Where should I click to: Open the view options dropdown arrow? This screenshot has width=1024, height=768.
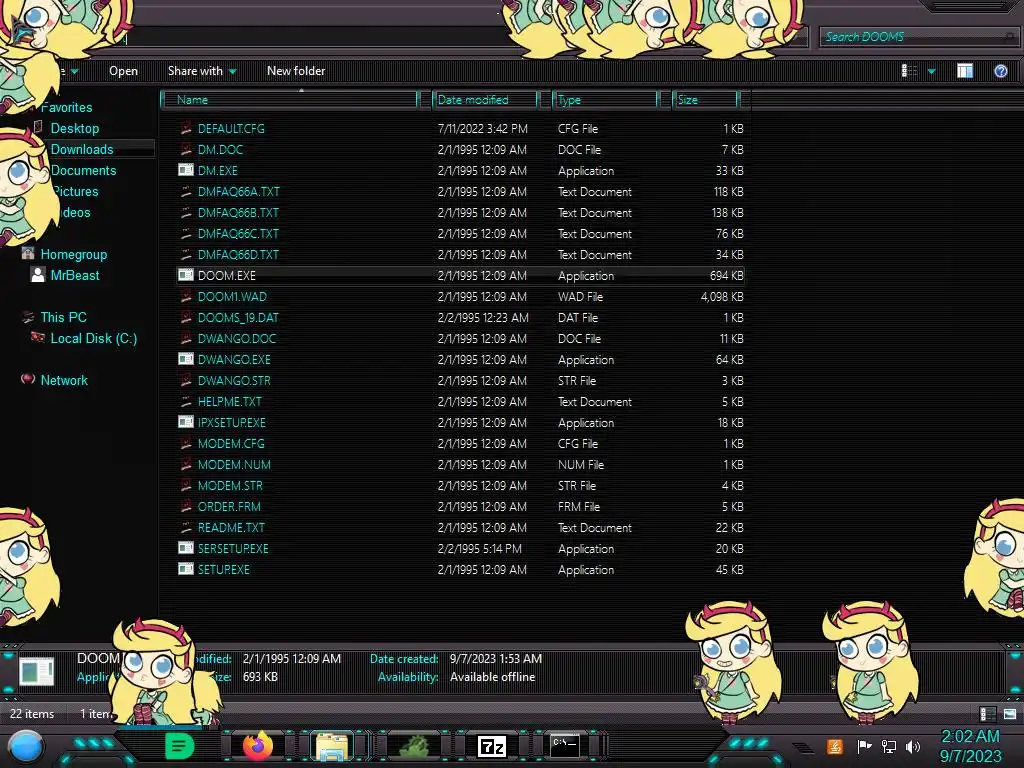(931, 71)
